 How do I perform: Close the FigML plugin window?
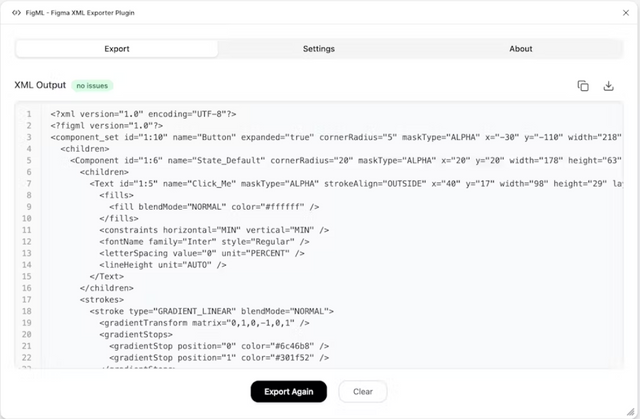pos(626,13)
